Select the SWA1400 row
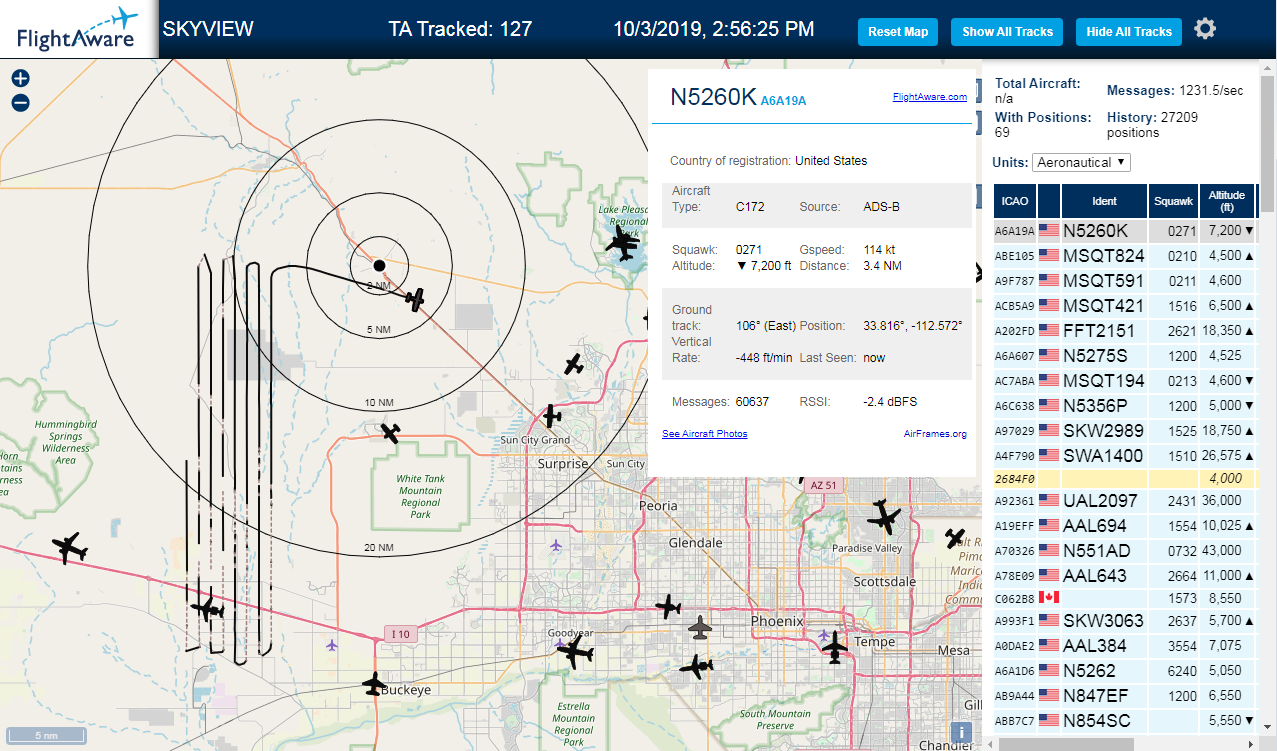1277x751 pixels. point(1126,455)
